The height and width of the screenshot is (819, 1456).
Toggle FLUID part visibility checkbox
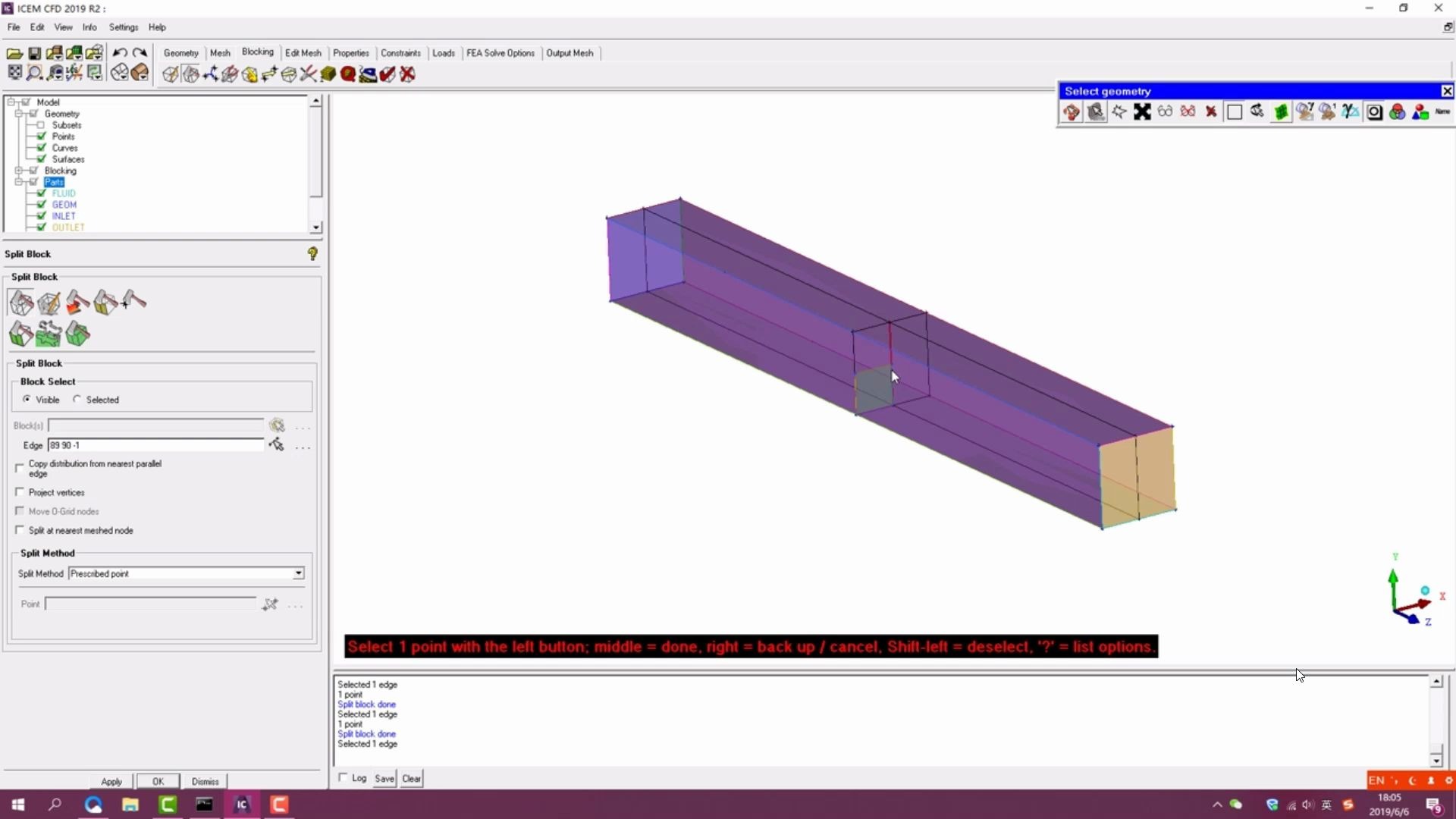point(42,193)
